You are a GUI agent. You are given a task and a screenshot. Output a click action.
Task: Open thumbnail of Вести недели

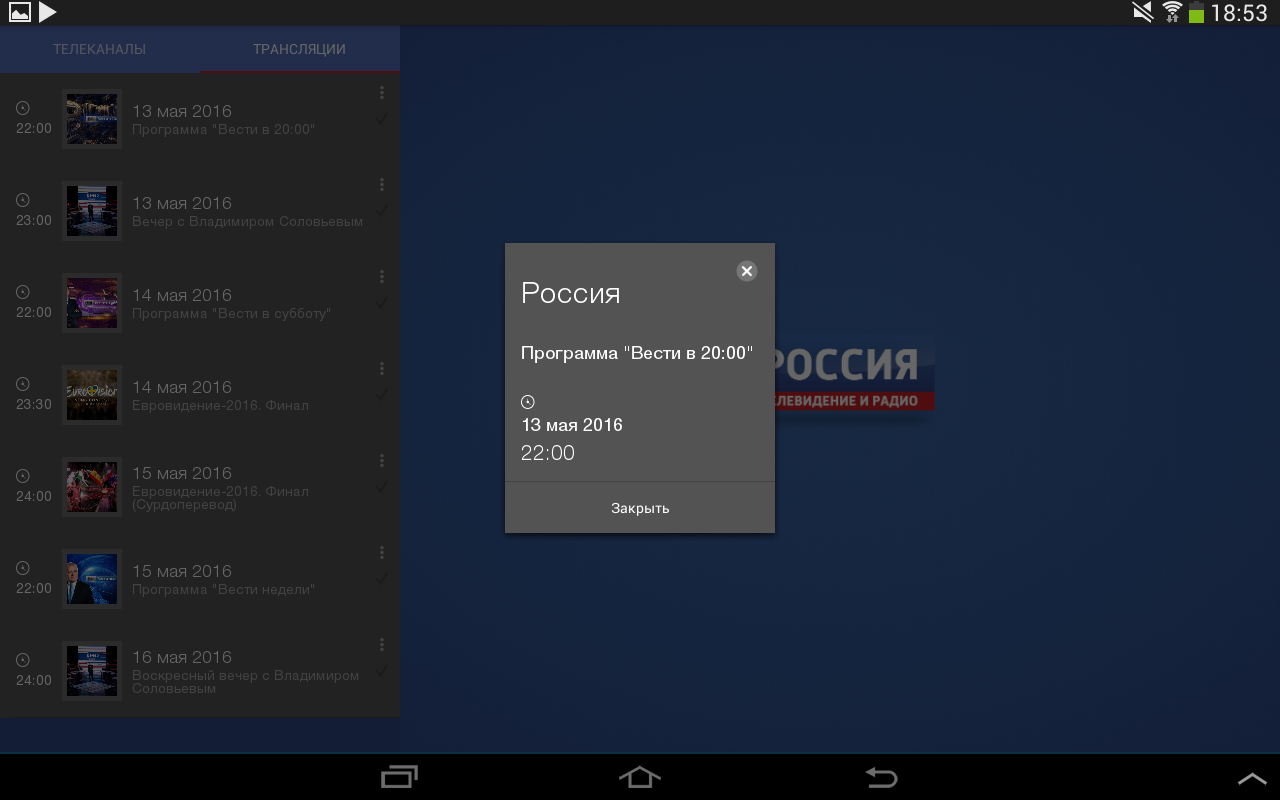[92, 579]
